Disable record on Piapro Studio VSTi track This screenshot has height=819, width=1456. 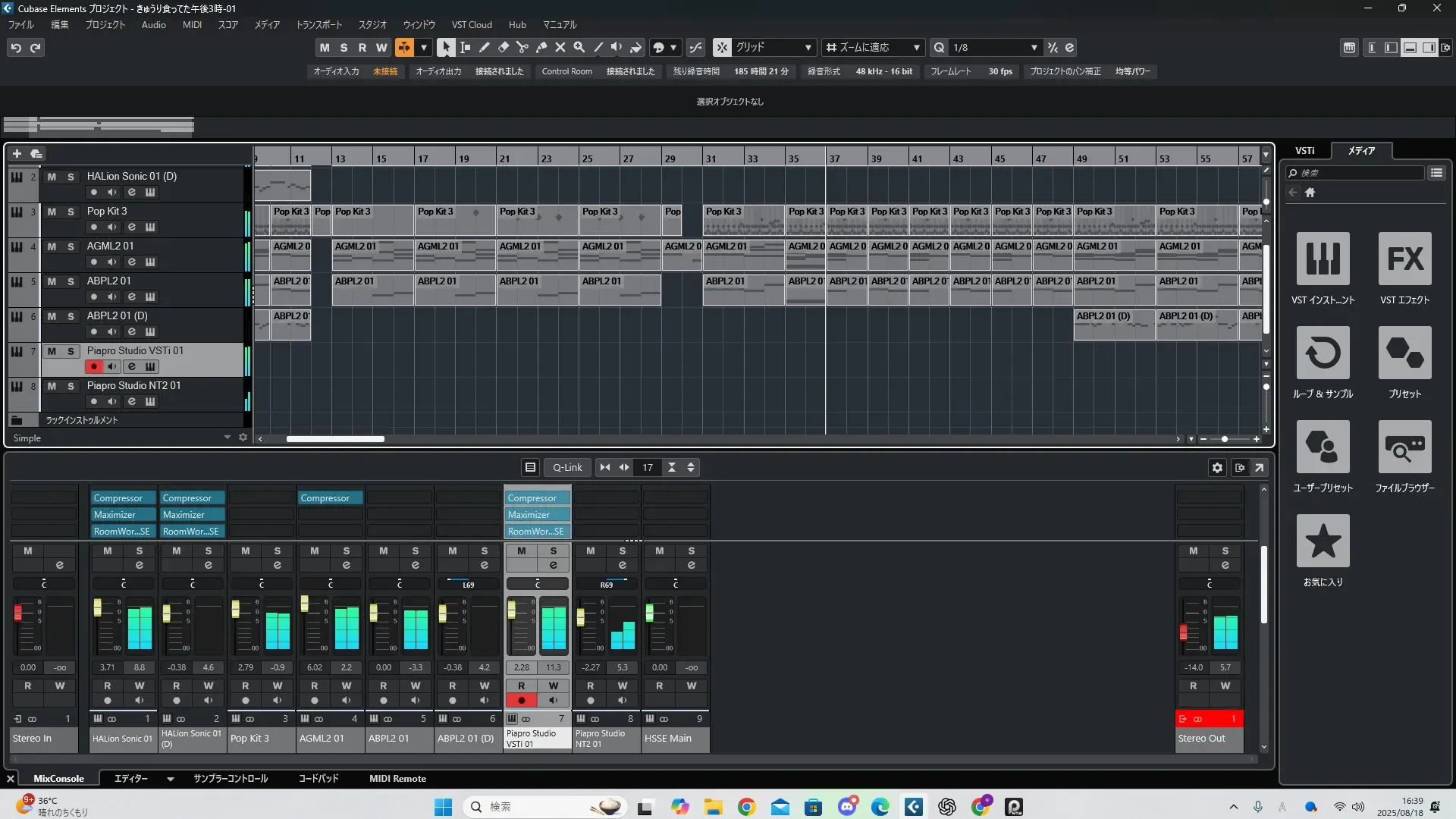tap(94, 367)
